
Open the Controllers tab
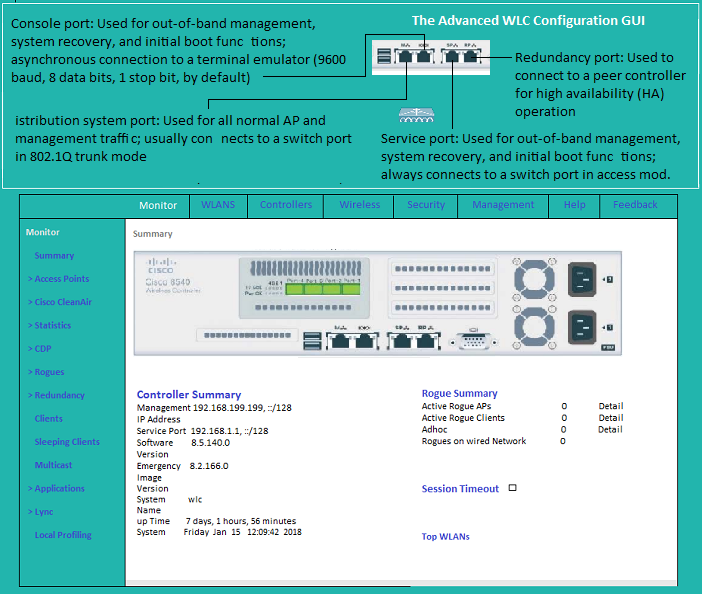[286, 205]
